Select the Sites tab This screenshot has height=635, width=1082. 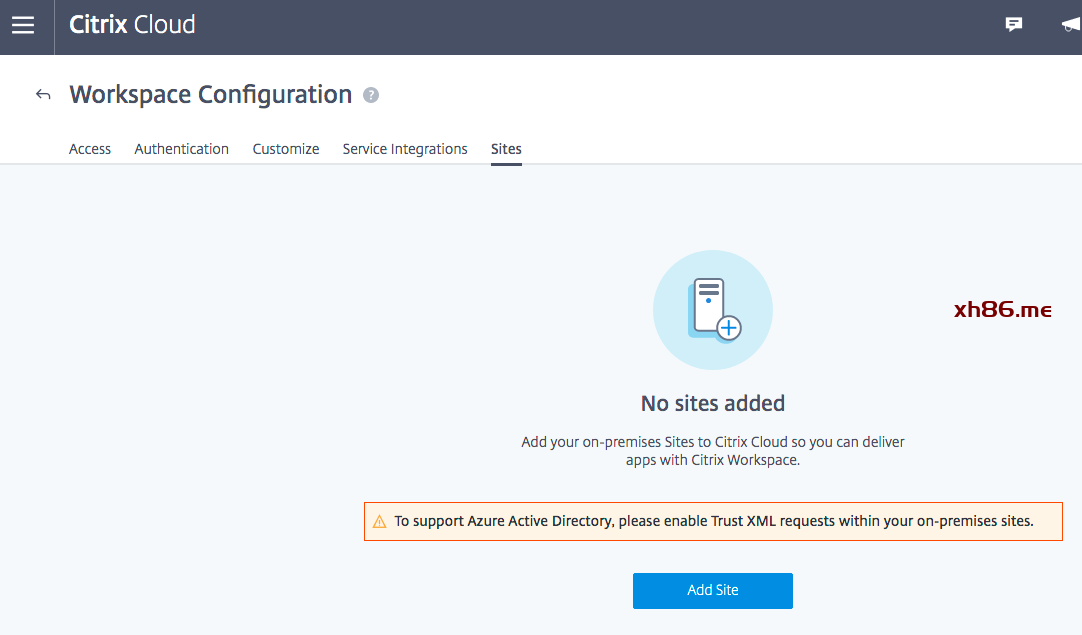click(x=506, y=149)
